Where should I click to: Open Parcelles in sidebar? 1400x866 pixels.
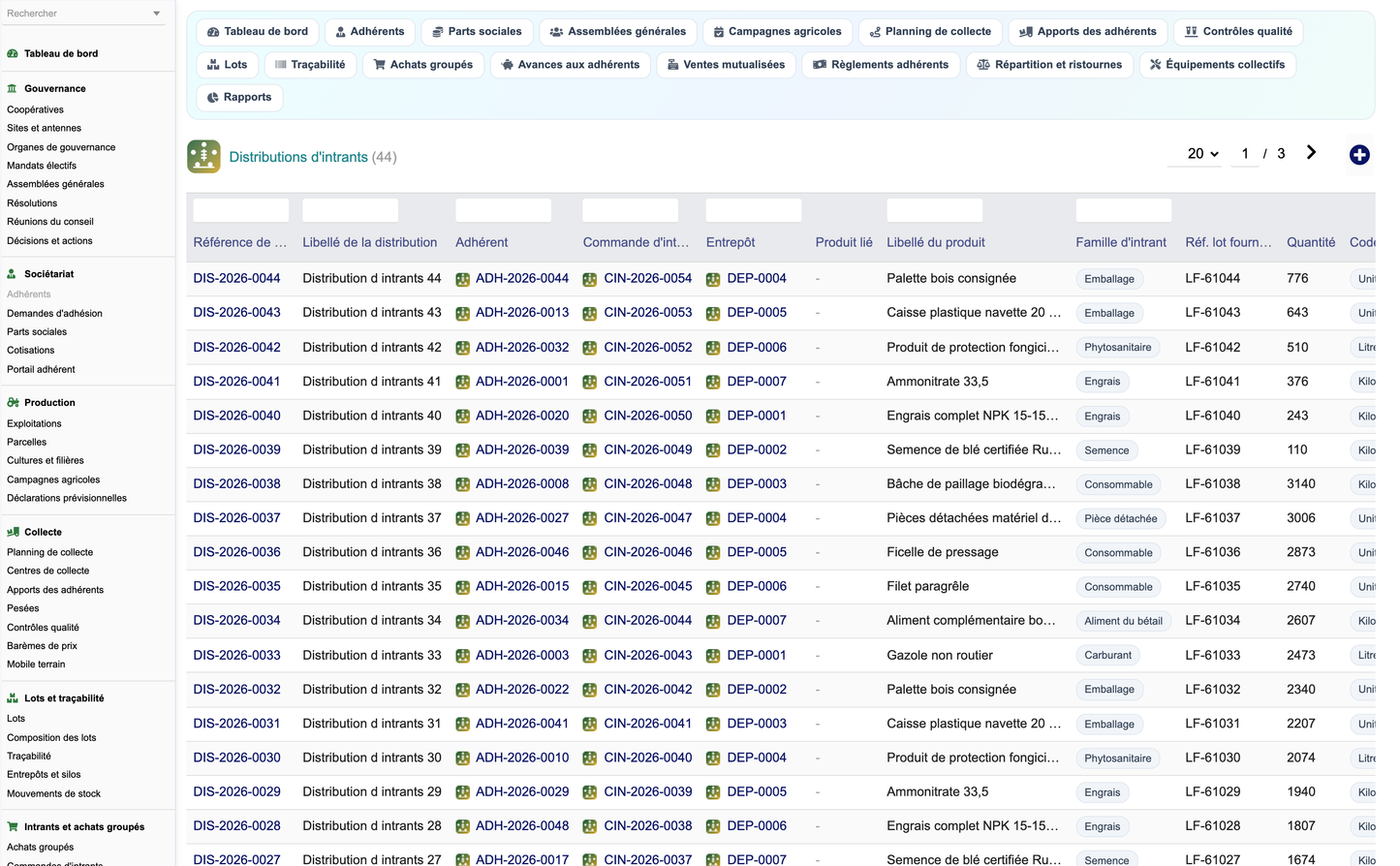coord(26,442)
